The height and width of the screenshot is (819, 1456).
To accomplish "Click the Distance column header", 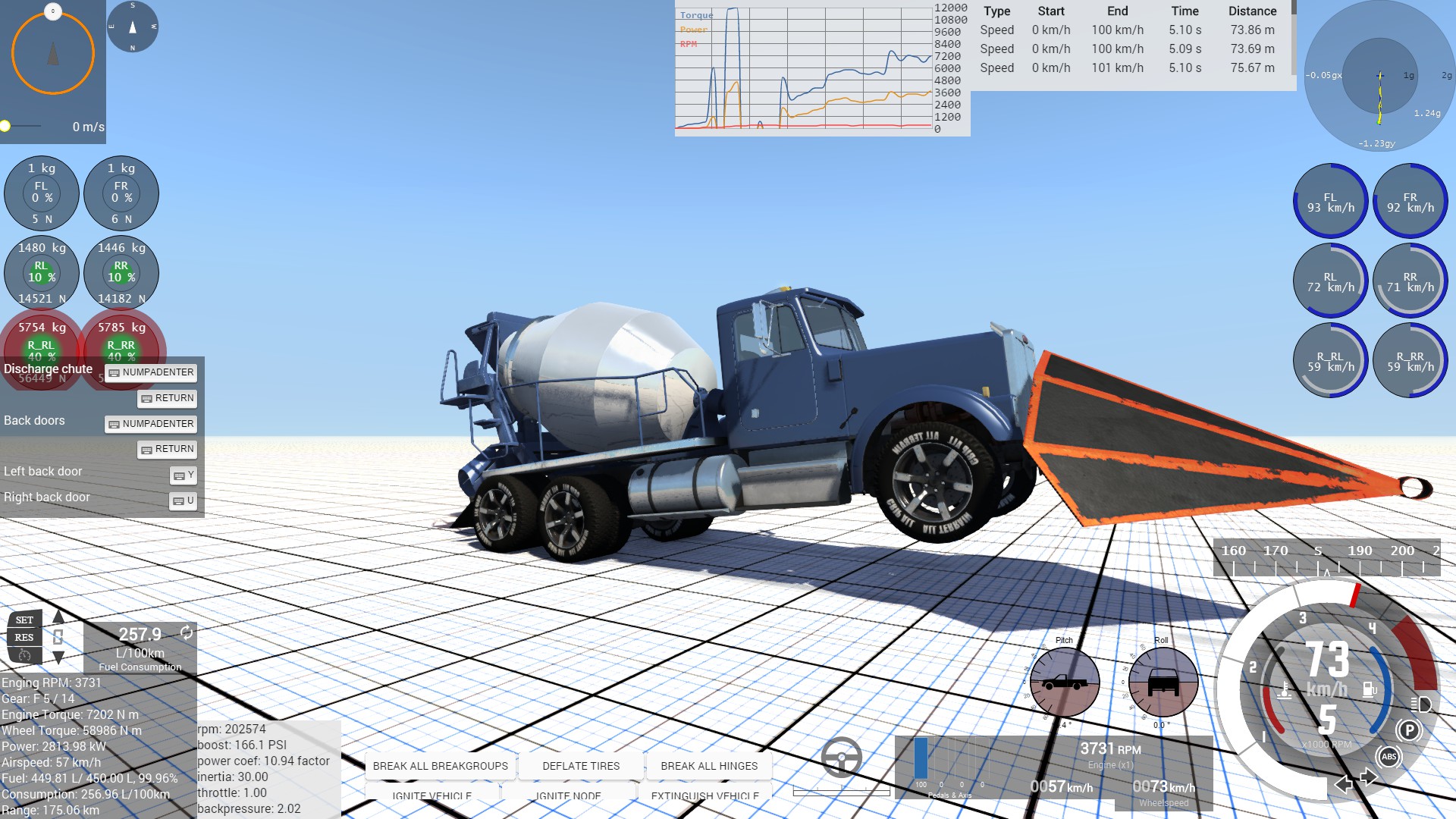I will coord(1252,11).
